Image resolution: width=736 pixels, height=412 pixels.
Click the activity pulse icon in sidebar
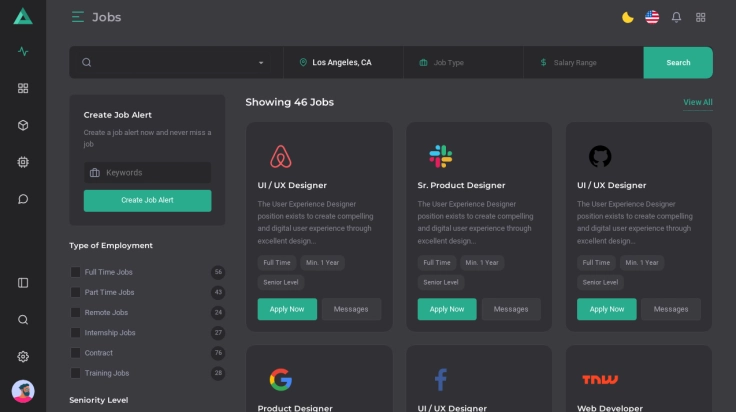pyautogui.click(x=23, y=52)
